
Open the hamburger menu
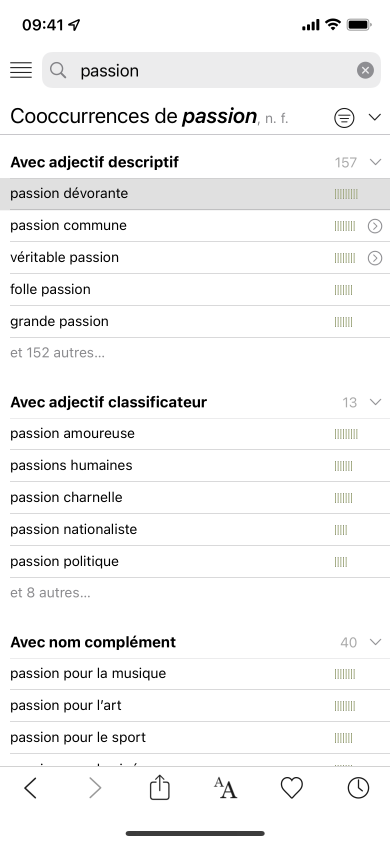21,70
